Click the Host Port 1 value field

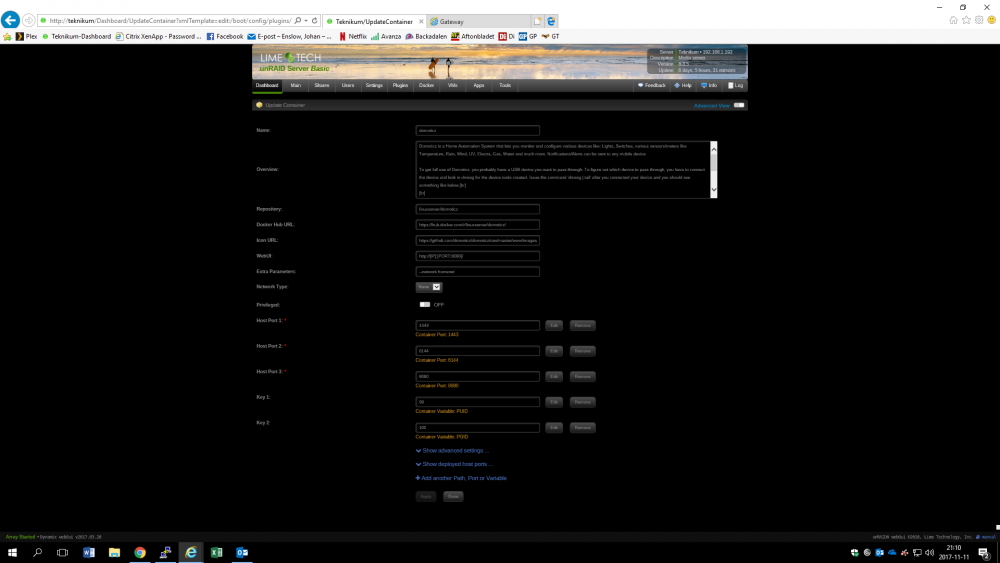478,326
